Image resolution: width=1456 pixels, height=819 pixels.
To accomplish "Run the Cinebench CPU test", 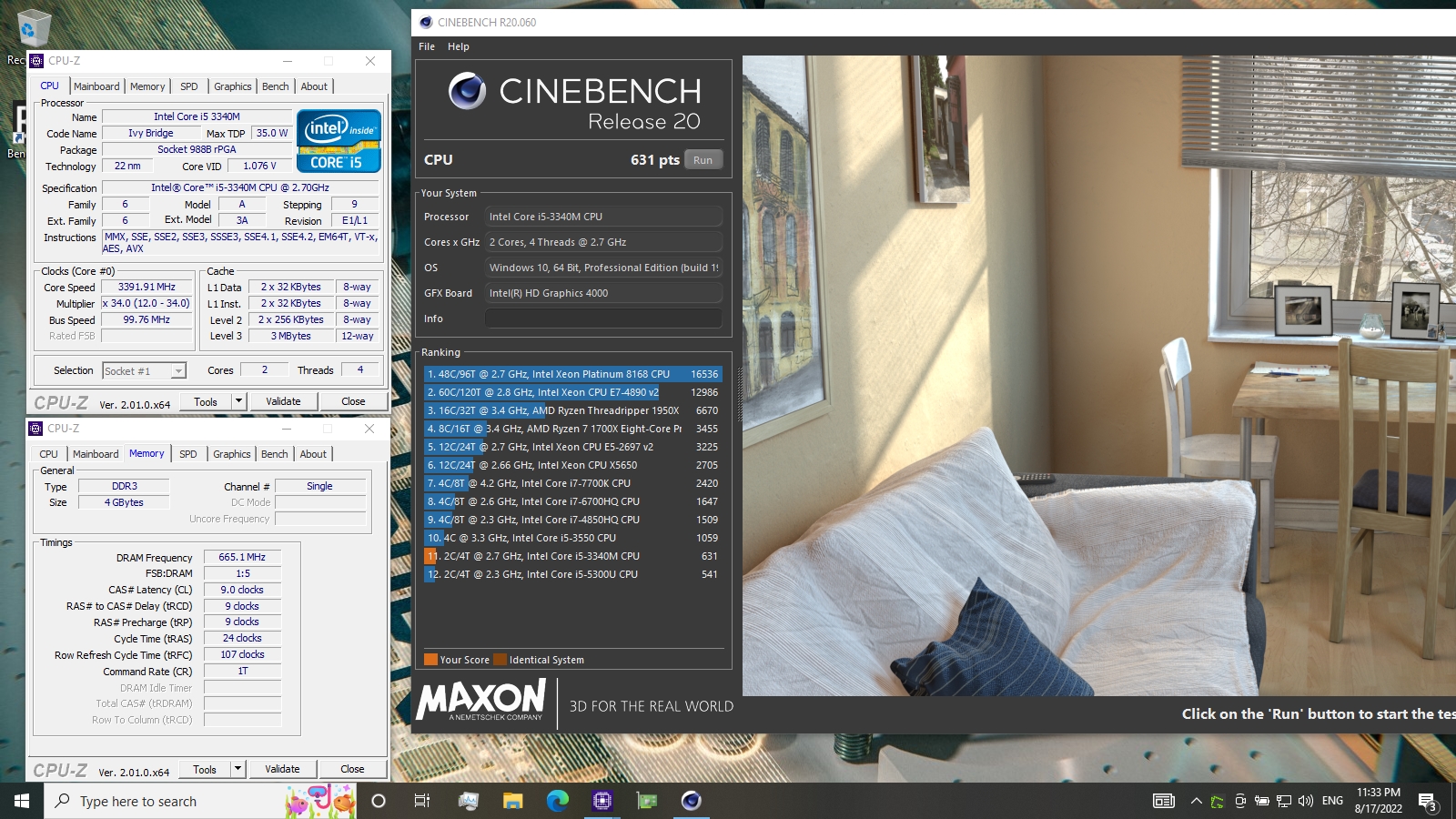I will click(703, 160).
